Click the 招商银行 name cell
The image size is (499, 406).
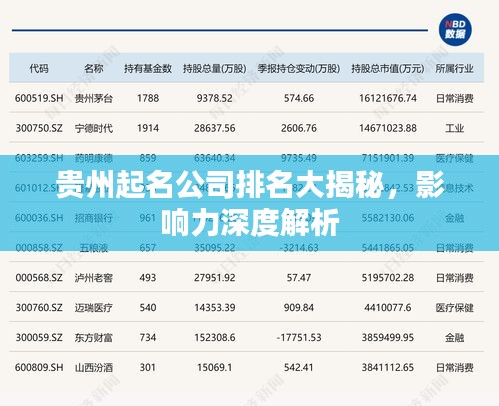coord(94,218)
